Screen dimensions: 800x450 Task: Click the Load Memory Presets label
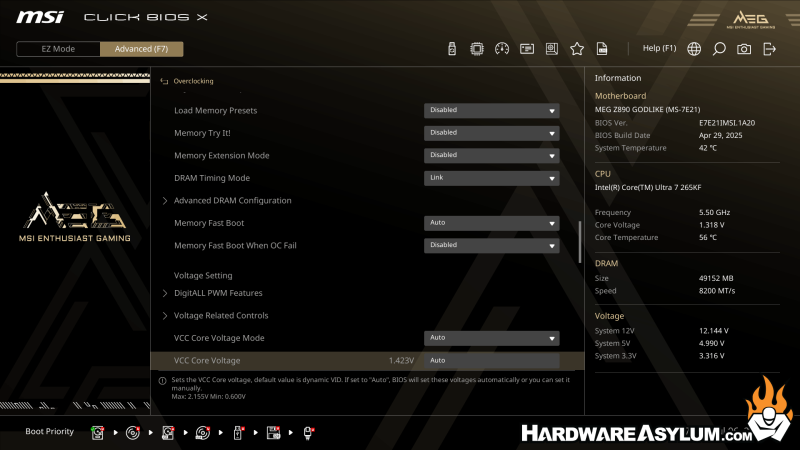tap(215, 110)
